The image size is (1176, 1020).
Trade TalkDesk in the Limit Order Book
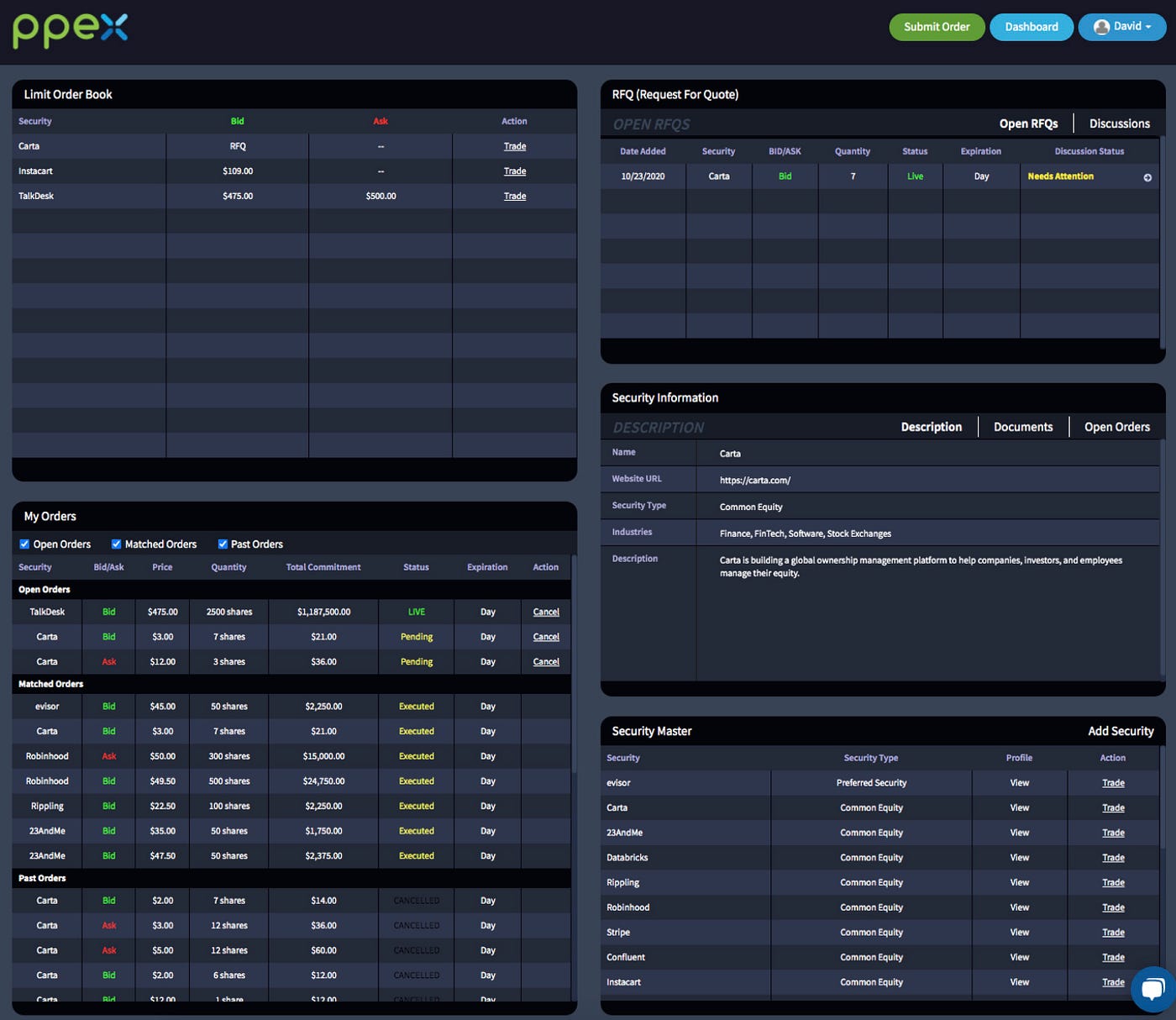coord(515,196)
